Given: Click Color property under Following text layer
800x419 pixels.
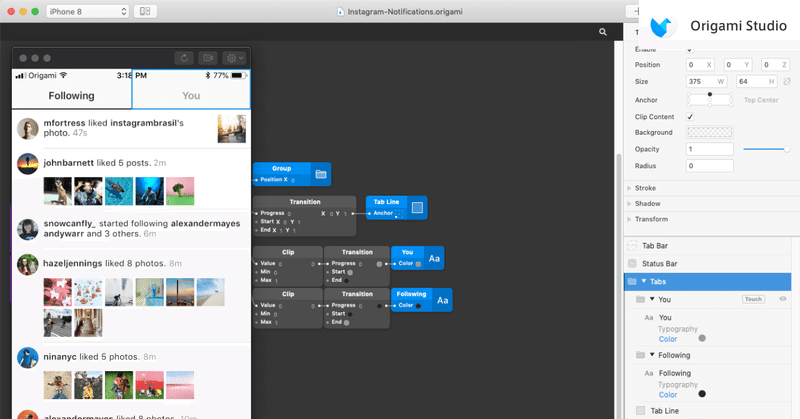Looking at the screenshot, I should click(668, 395).
